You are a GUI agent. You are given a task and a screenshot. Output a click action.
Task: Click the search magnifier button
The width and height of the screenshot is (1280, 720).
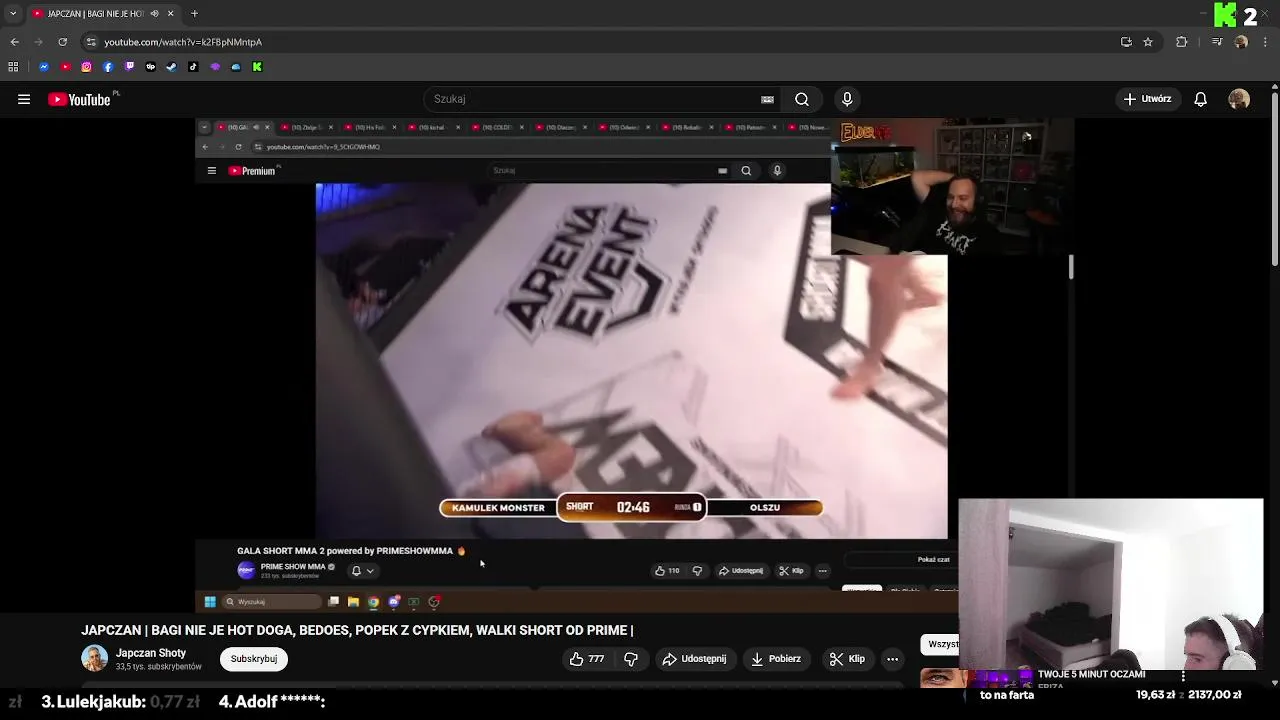pos(802,99)
